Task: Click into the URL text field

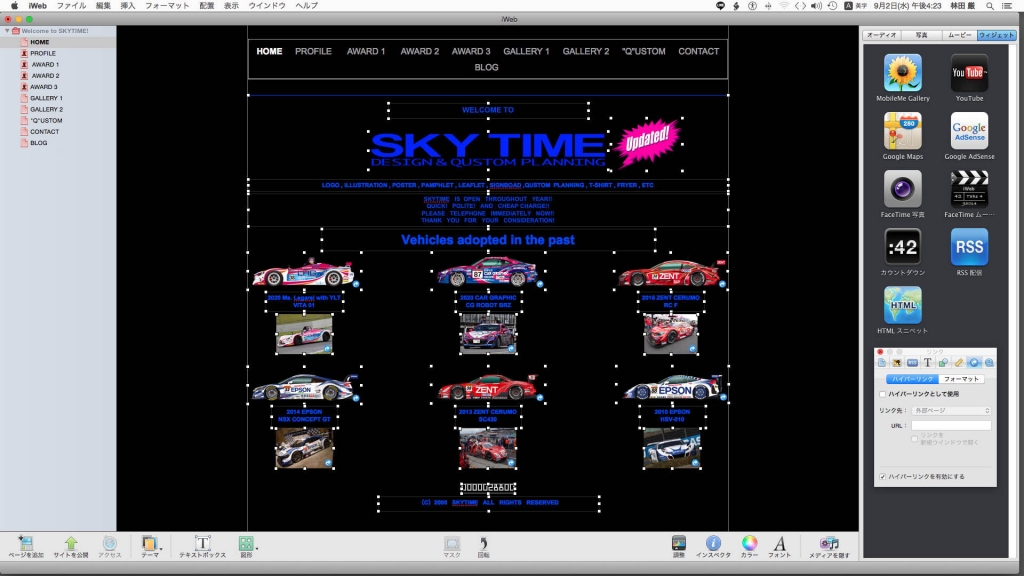Action: coord(950,426)
